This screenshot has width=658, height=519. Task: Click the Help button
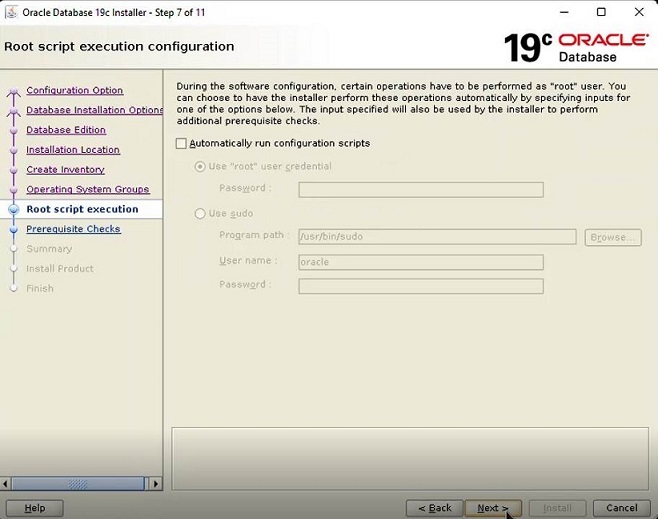click(x=34, y=508)
